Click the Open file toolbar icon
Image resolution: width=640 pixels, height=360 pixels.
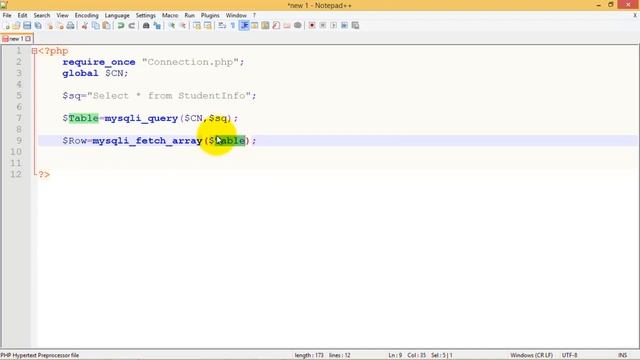16,26
